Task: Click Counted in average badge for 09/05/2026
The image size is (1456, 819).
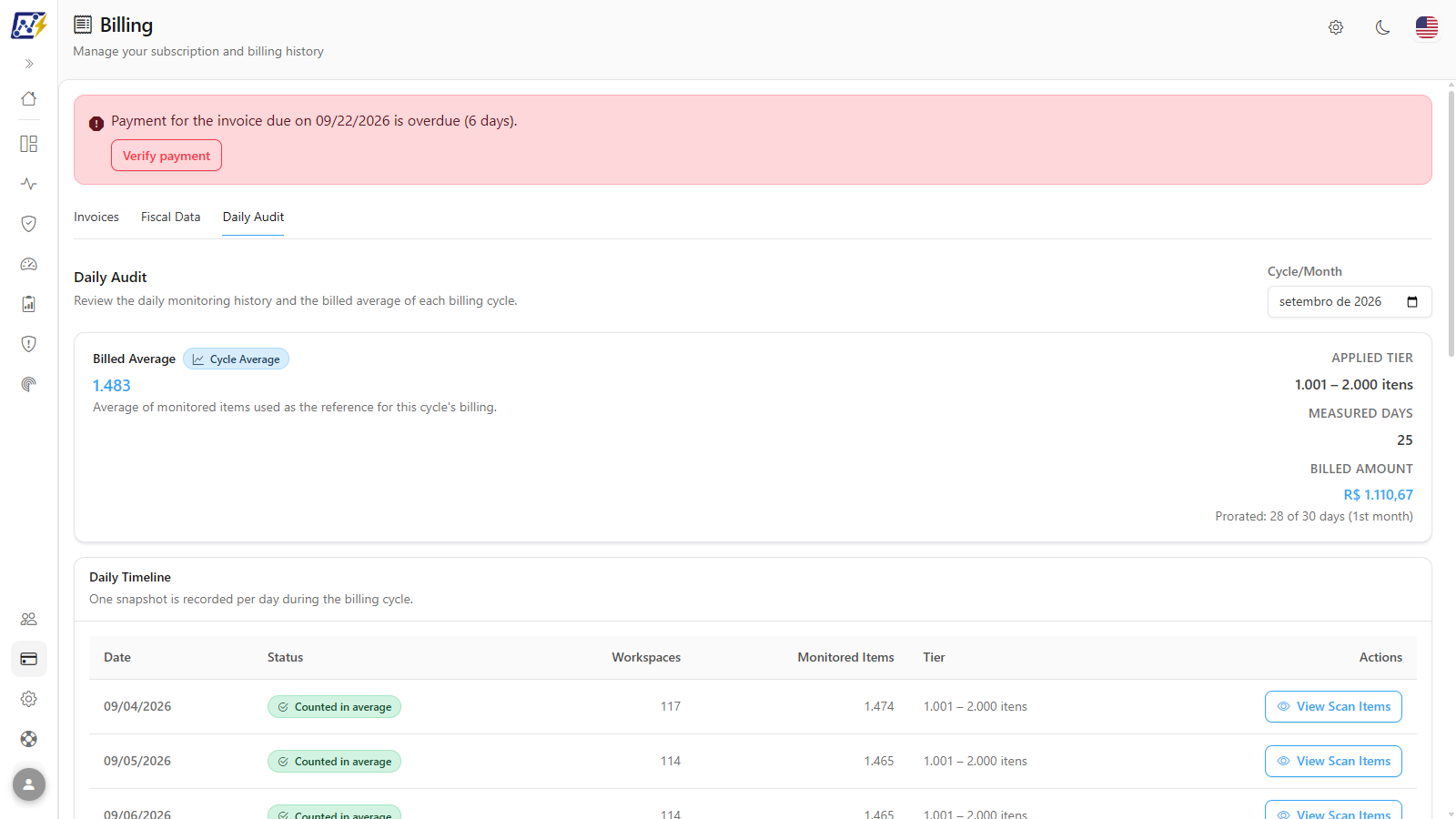Action: coord(334,762)
